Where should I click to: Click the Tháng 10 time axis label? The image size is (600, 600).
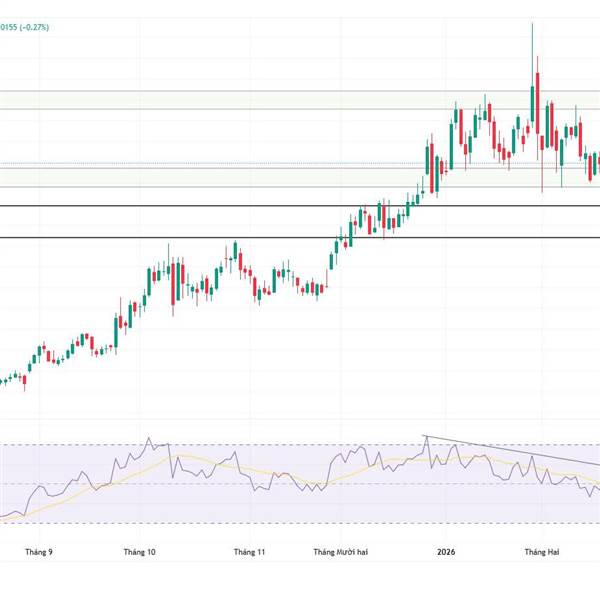coord(140,551)
